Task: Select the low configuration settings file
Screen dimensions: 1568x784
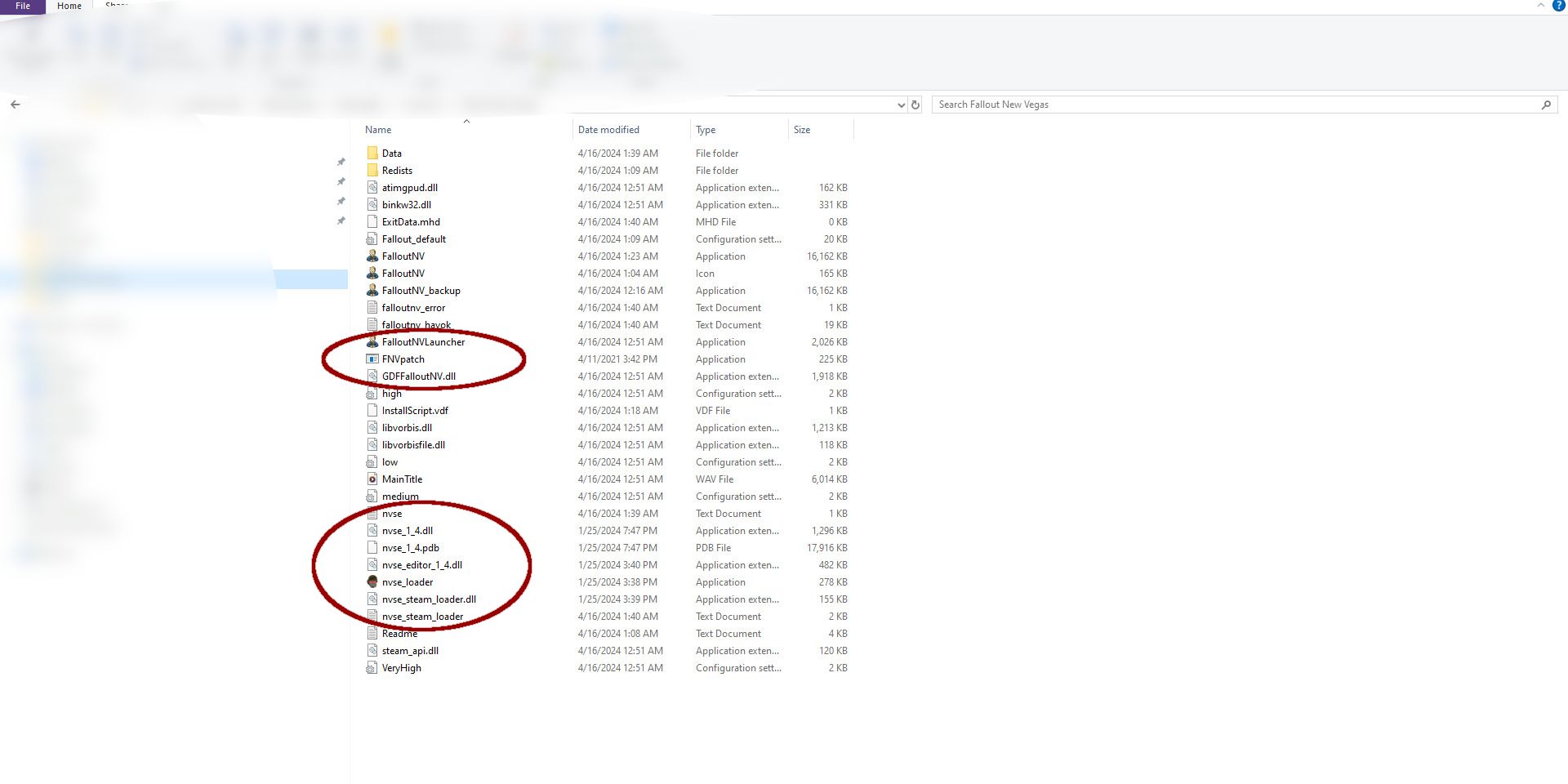Action: 390,462
